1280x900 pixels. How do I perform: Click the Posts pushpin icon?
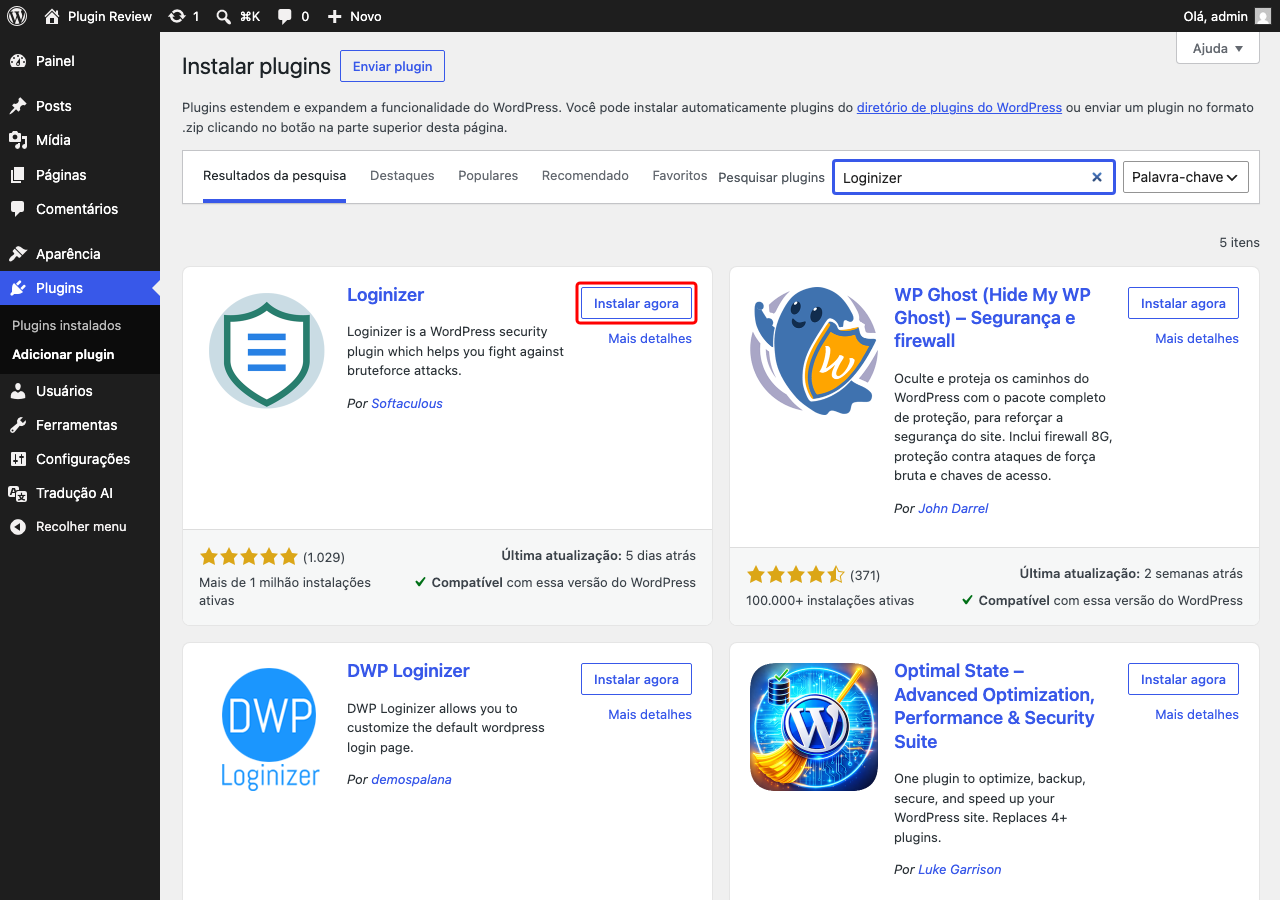click(x=18, y=106)
